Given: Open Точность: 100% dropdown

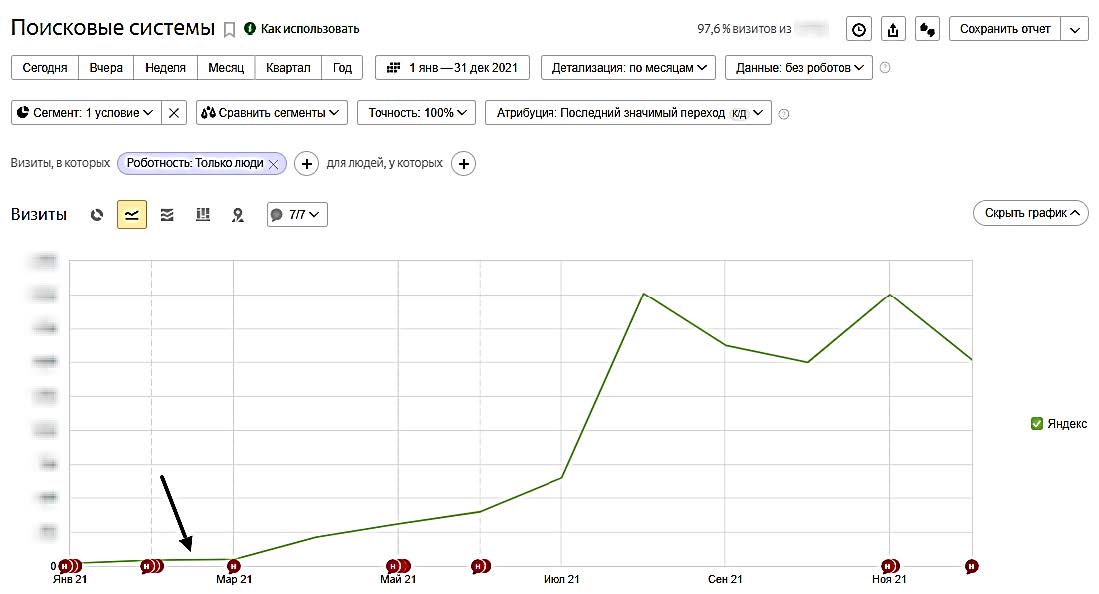Looking at the screenshot, I should tap(417, 113).
